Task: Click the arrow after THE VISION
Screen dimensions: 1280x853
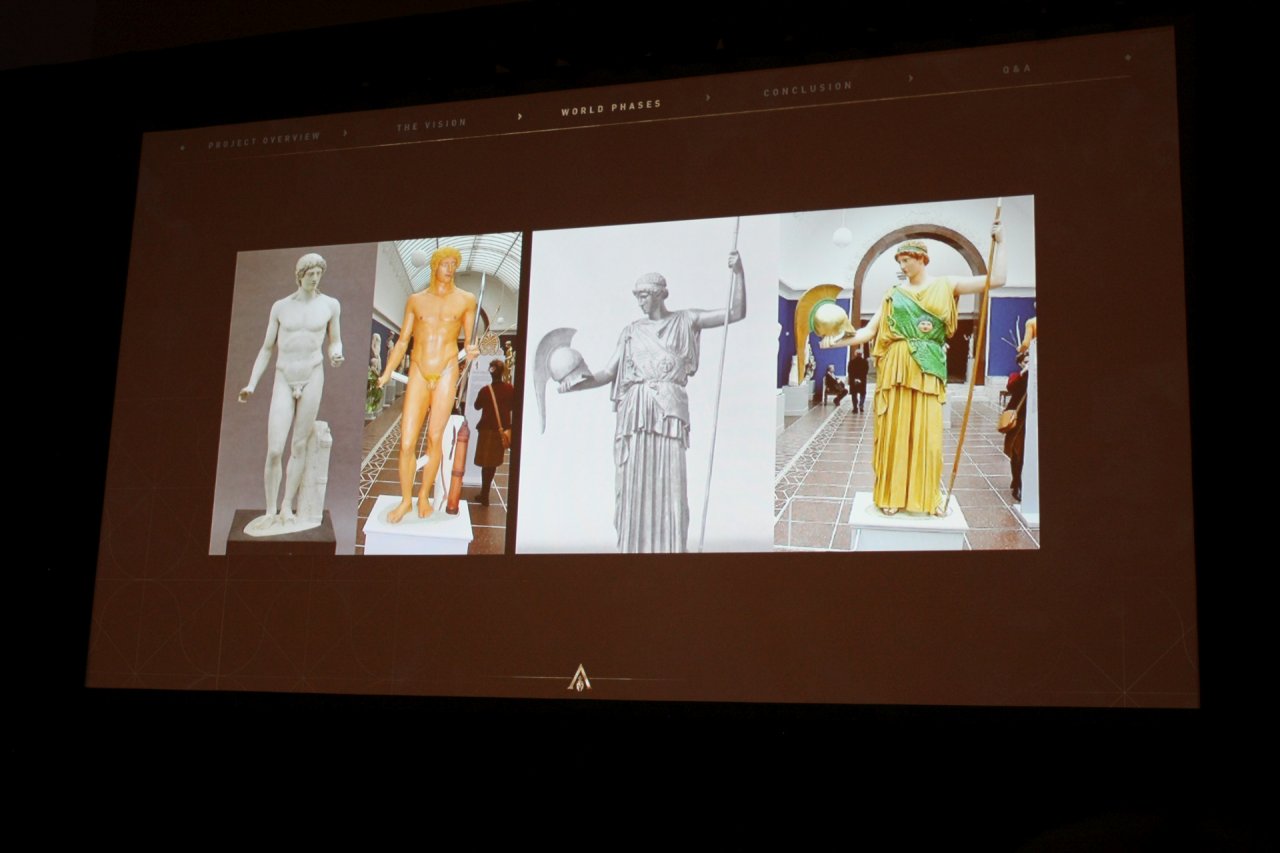Action: click(520, 116)
